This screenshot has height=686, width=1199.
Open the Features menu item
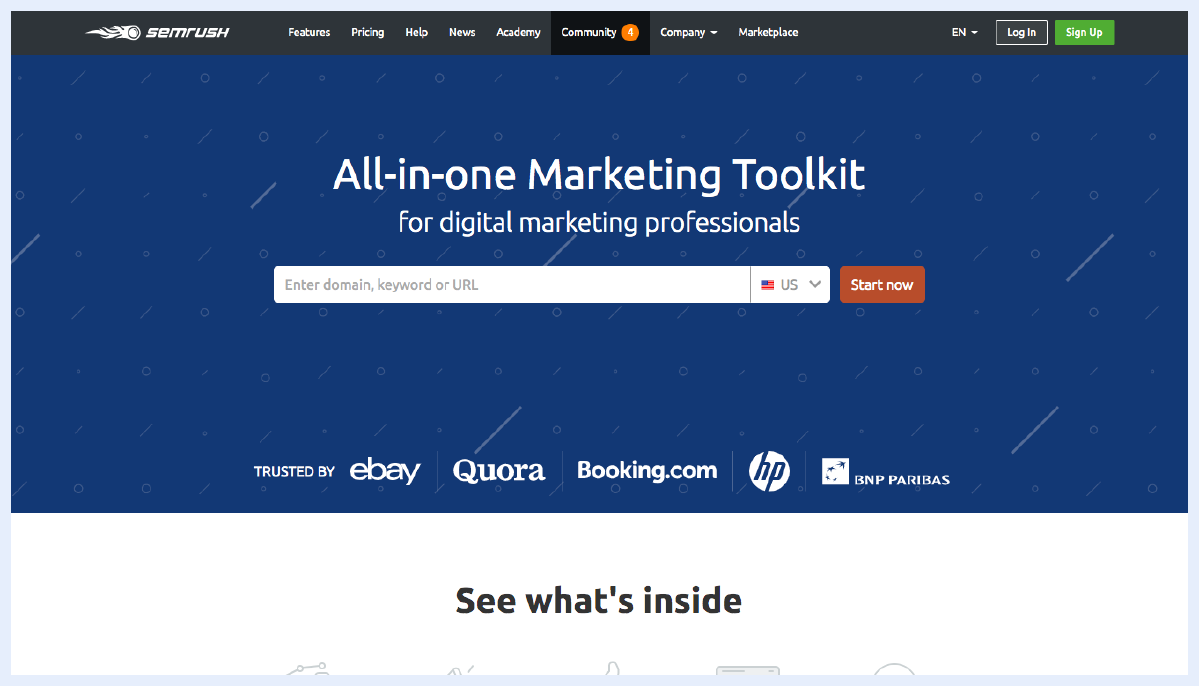(309, 32)
